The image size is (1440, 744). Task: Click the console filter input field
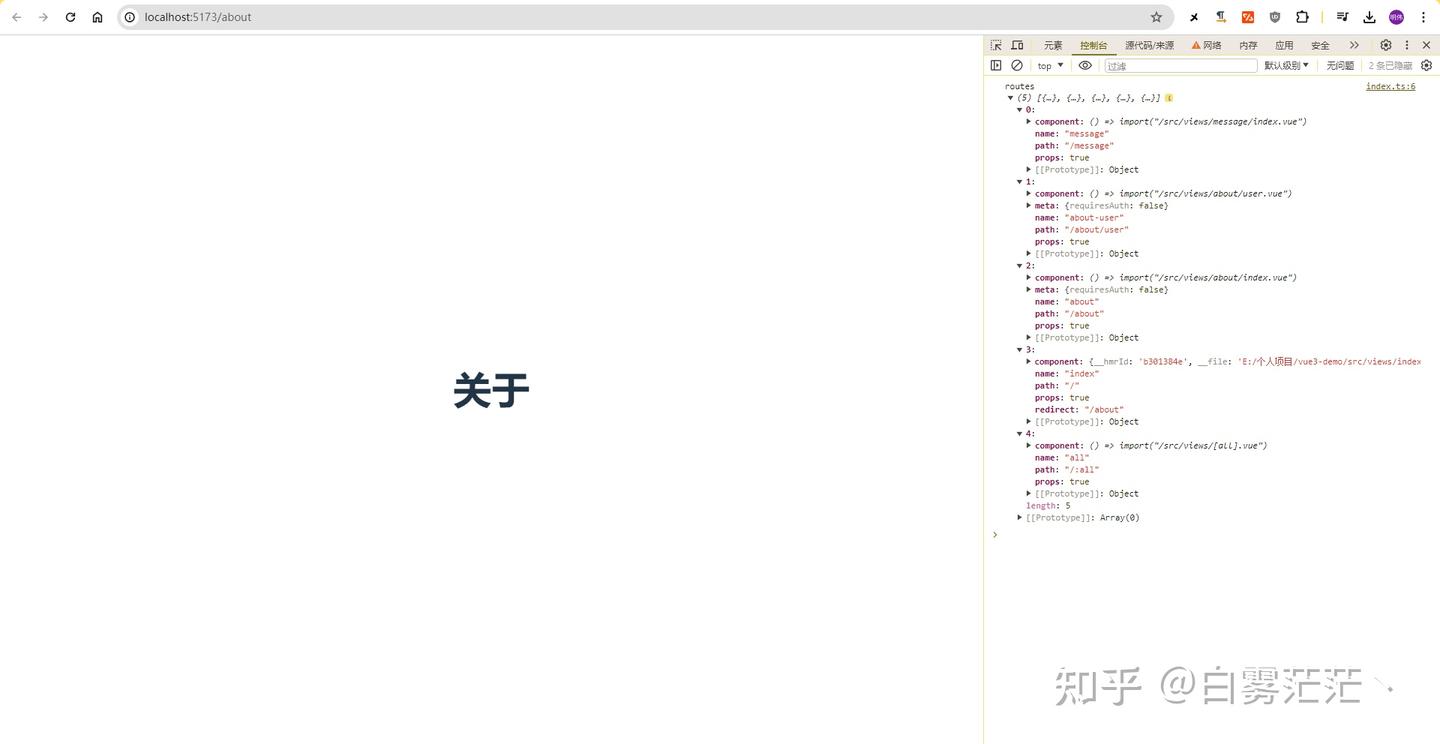(x=1180, y=65)
